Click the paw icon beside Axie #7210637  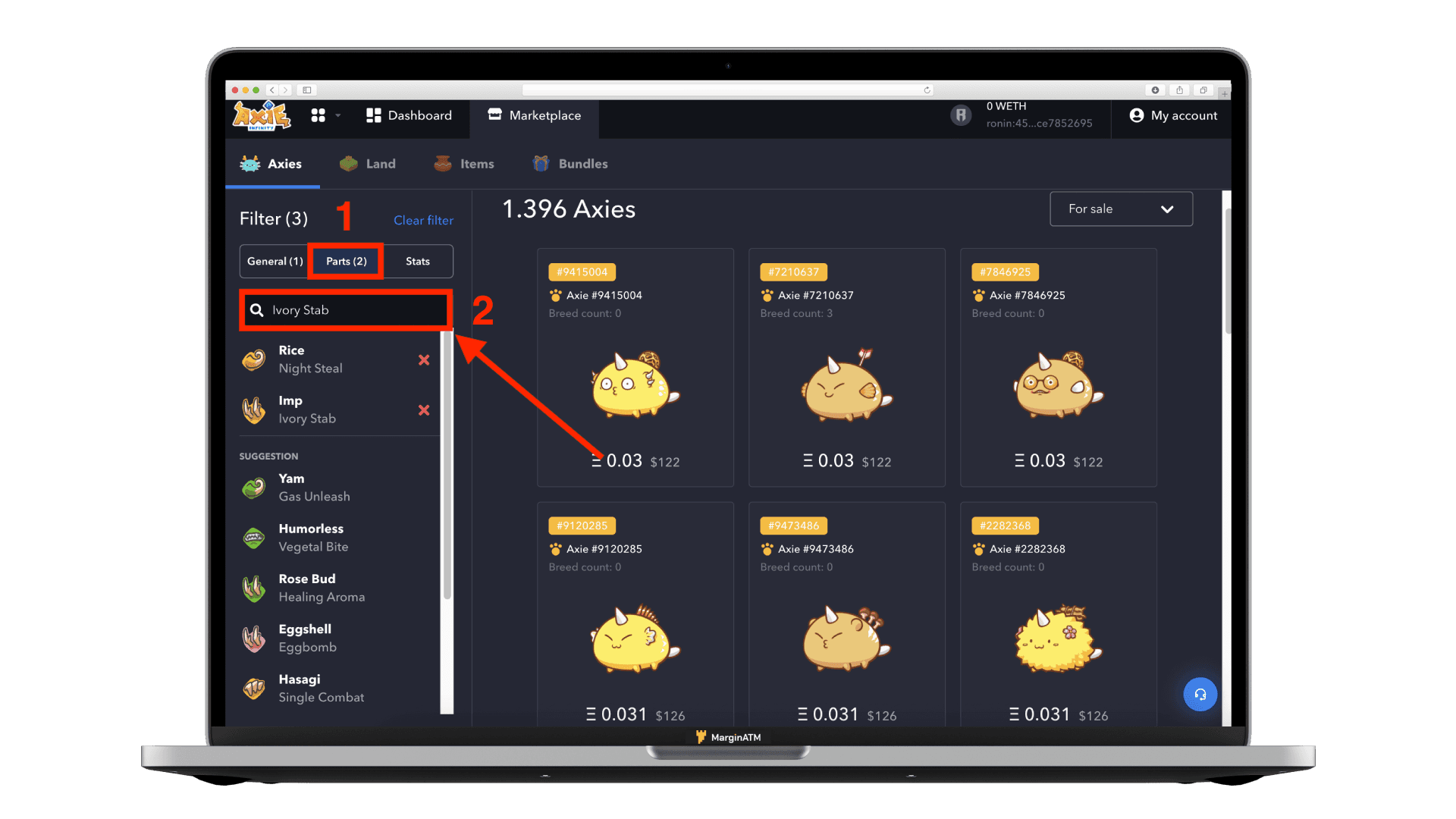[x=767, y=295]
